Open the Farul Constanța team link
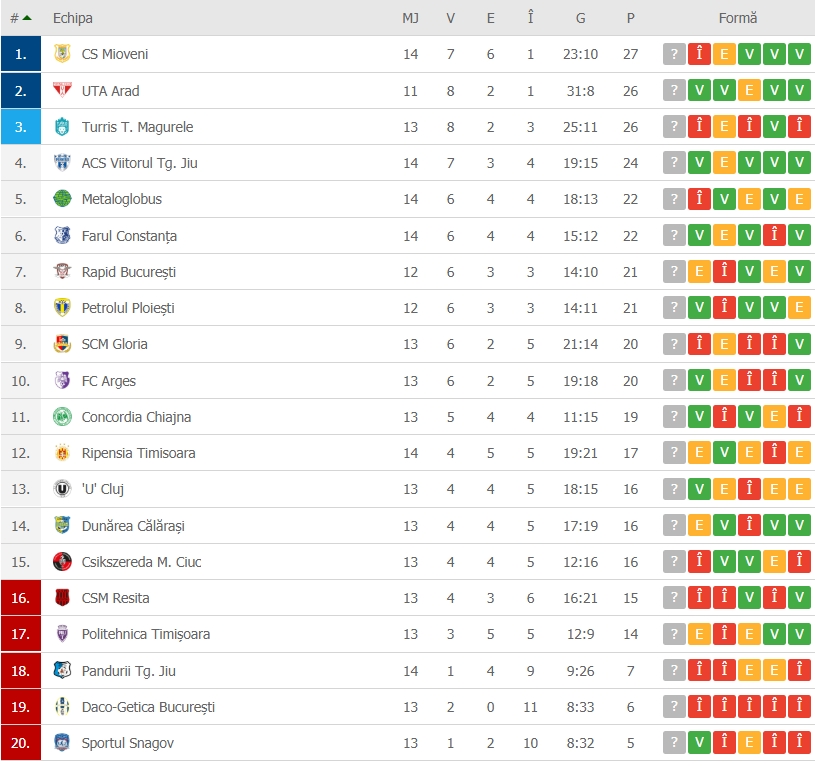This screenshot has width=815, height=766. click(129, 236)
